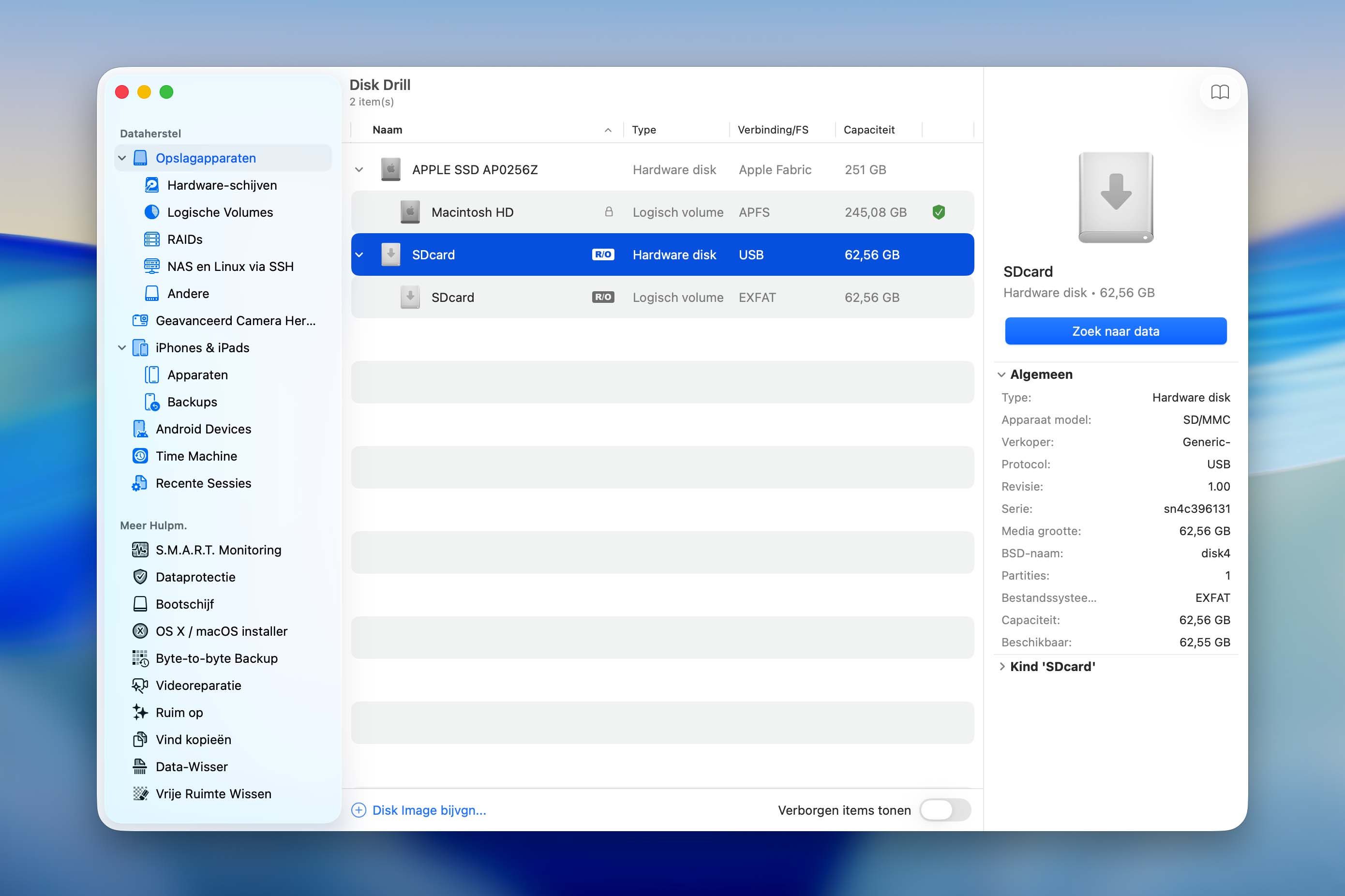Click the 2 item(s) count text
This screenshot has width=1345, height=896.
tap(372, 102)
